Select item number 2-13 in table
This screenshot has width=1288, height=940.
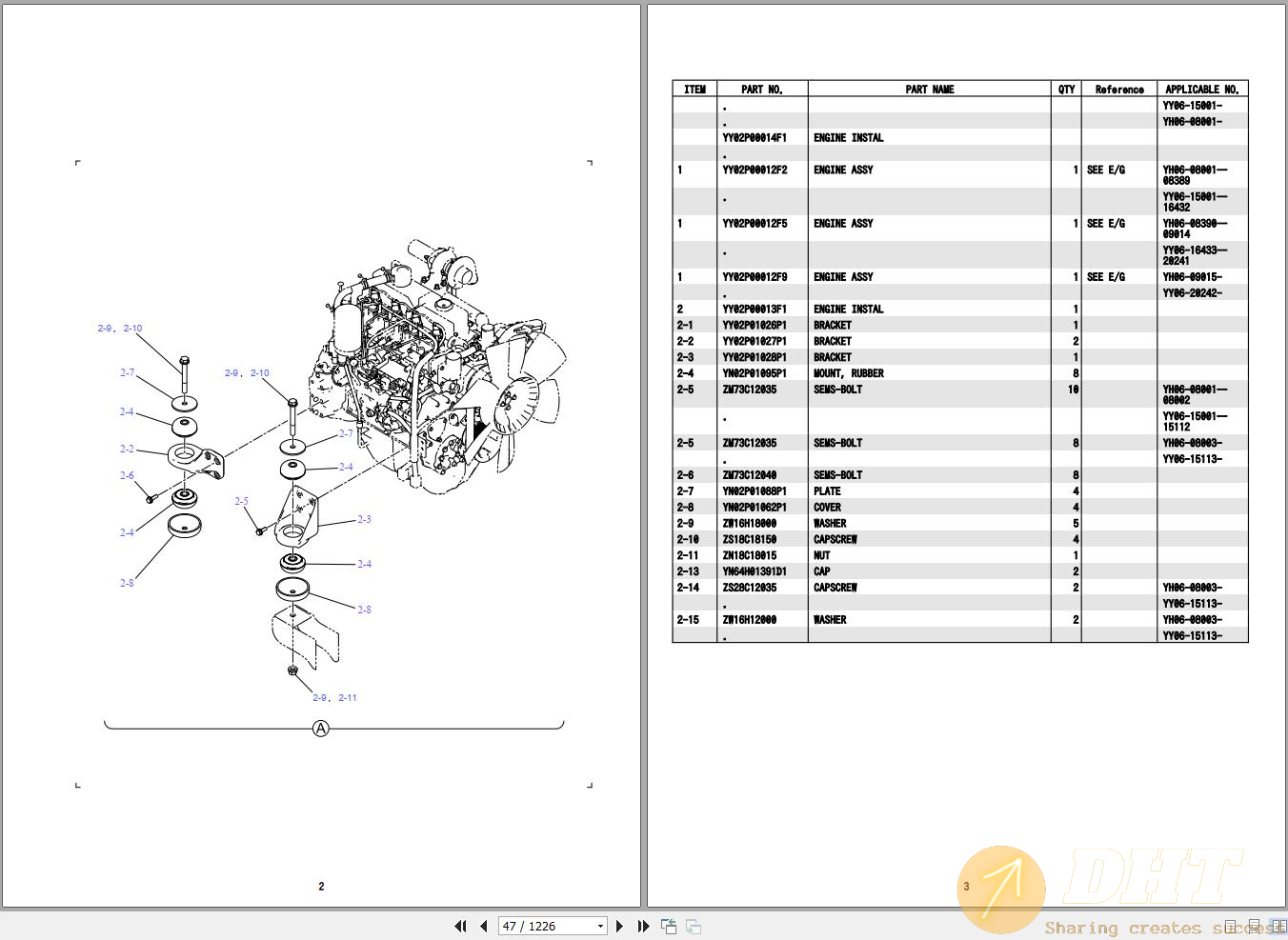tap(688, 572)
